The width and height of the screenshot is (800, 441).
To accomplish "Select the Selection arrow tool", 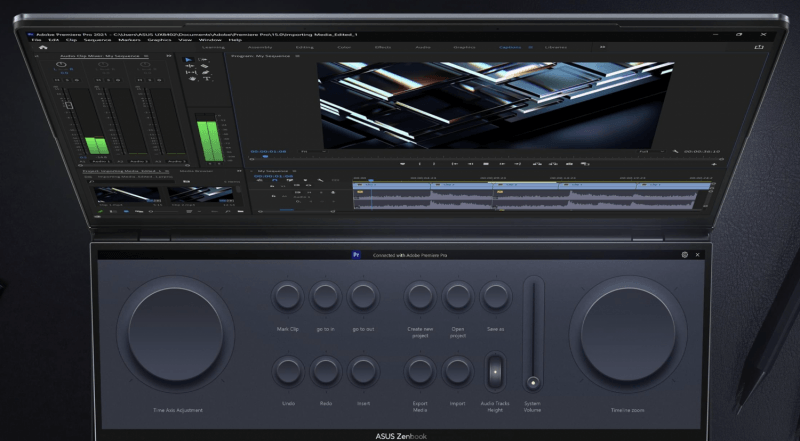I will pyautogui.click(x=189, y=60).
